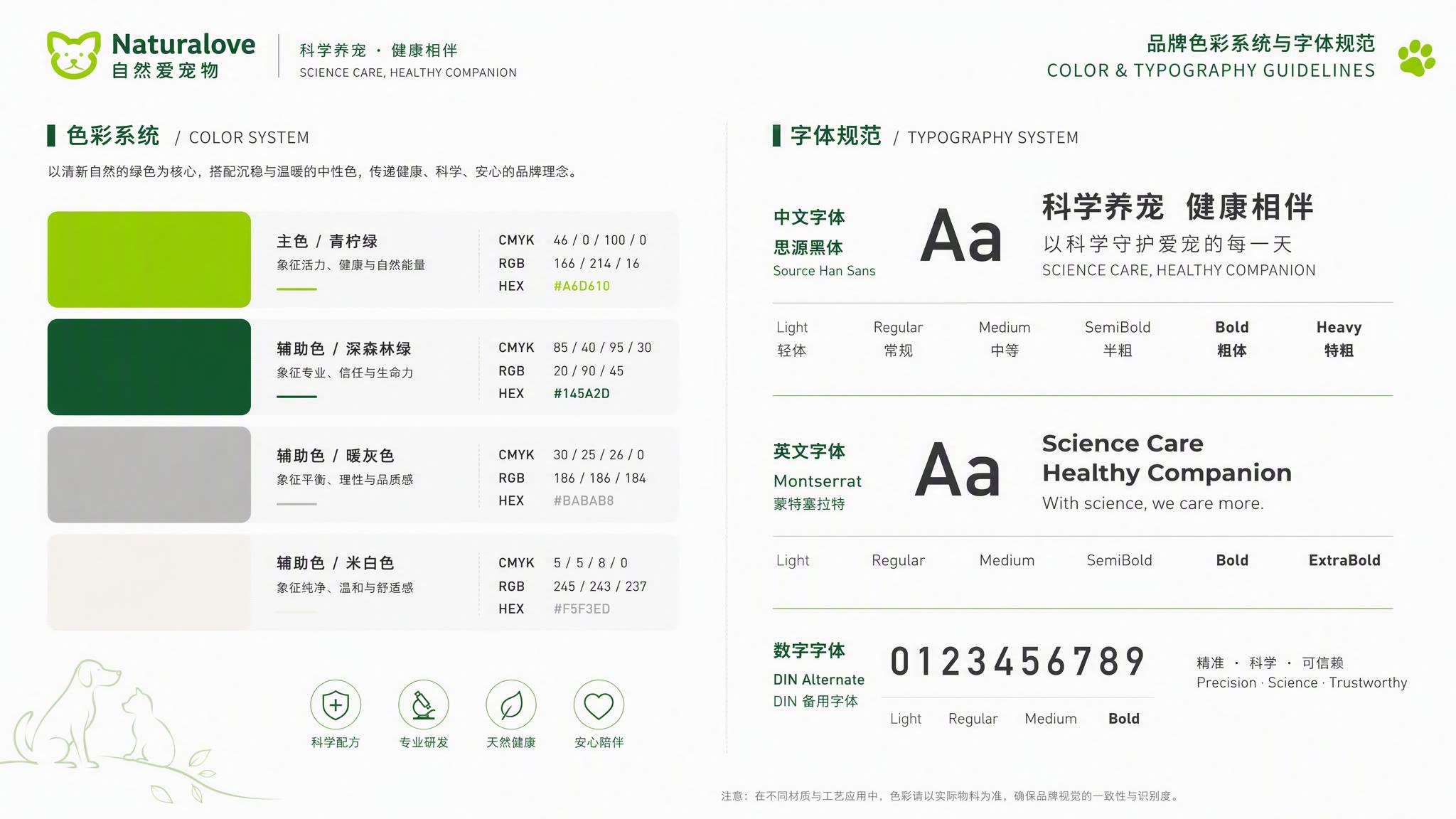
Task: Click the Source Han Sans font label
Action: point(824,271)
